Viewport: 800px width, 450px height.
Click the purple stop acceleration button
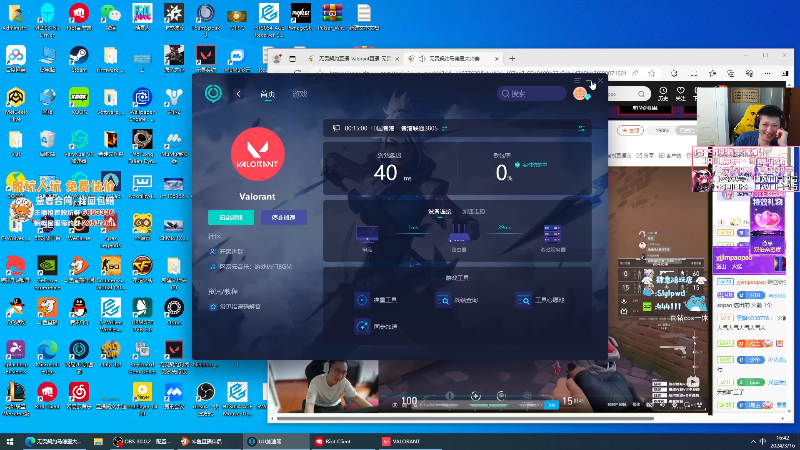point(284,217)
